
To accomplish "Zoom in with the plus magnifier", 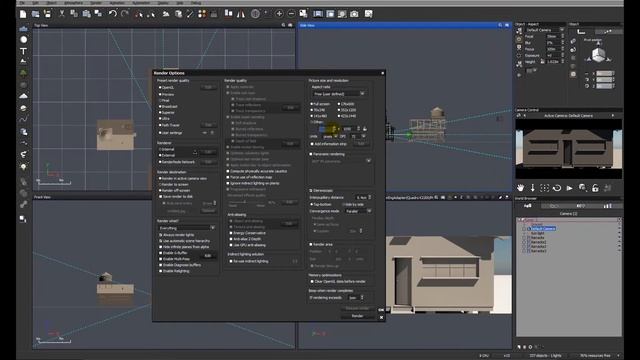I will coord(279,14).
